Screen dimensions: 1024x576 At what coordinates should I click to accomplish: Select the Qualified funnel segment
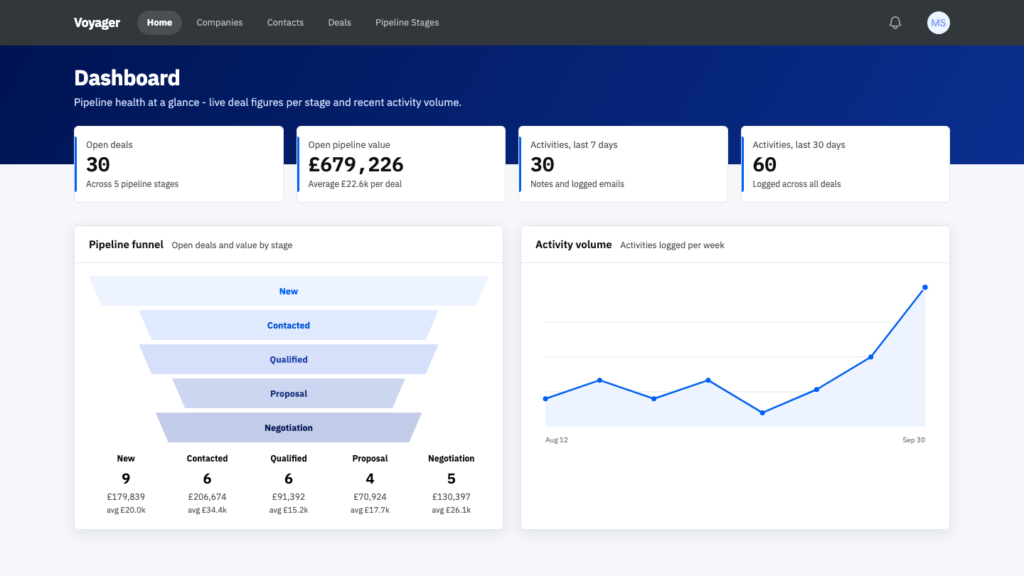click(x=289, y=359)
